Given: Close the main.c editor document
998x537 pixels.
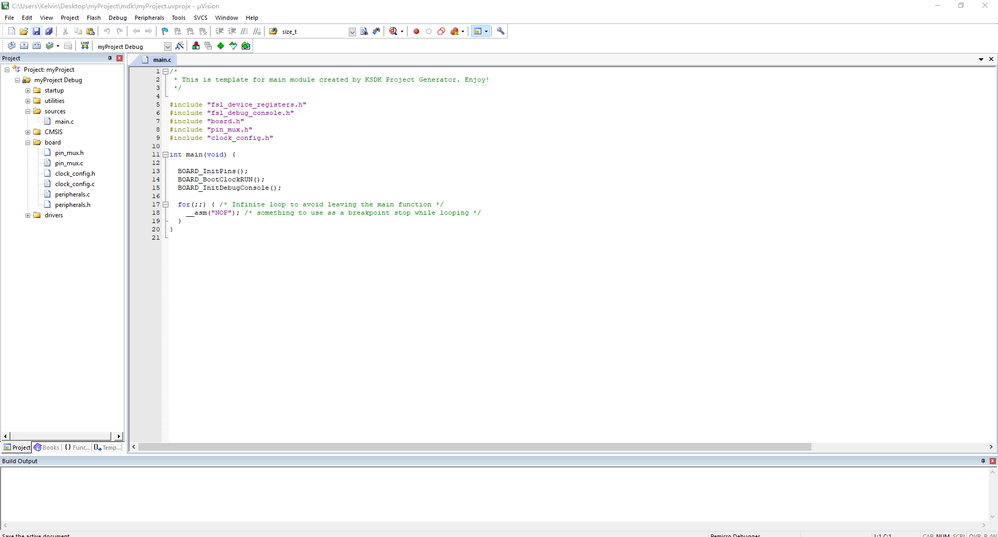Looking at the screenshot, I should pyautogui.click(x=991, y=59).
